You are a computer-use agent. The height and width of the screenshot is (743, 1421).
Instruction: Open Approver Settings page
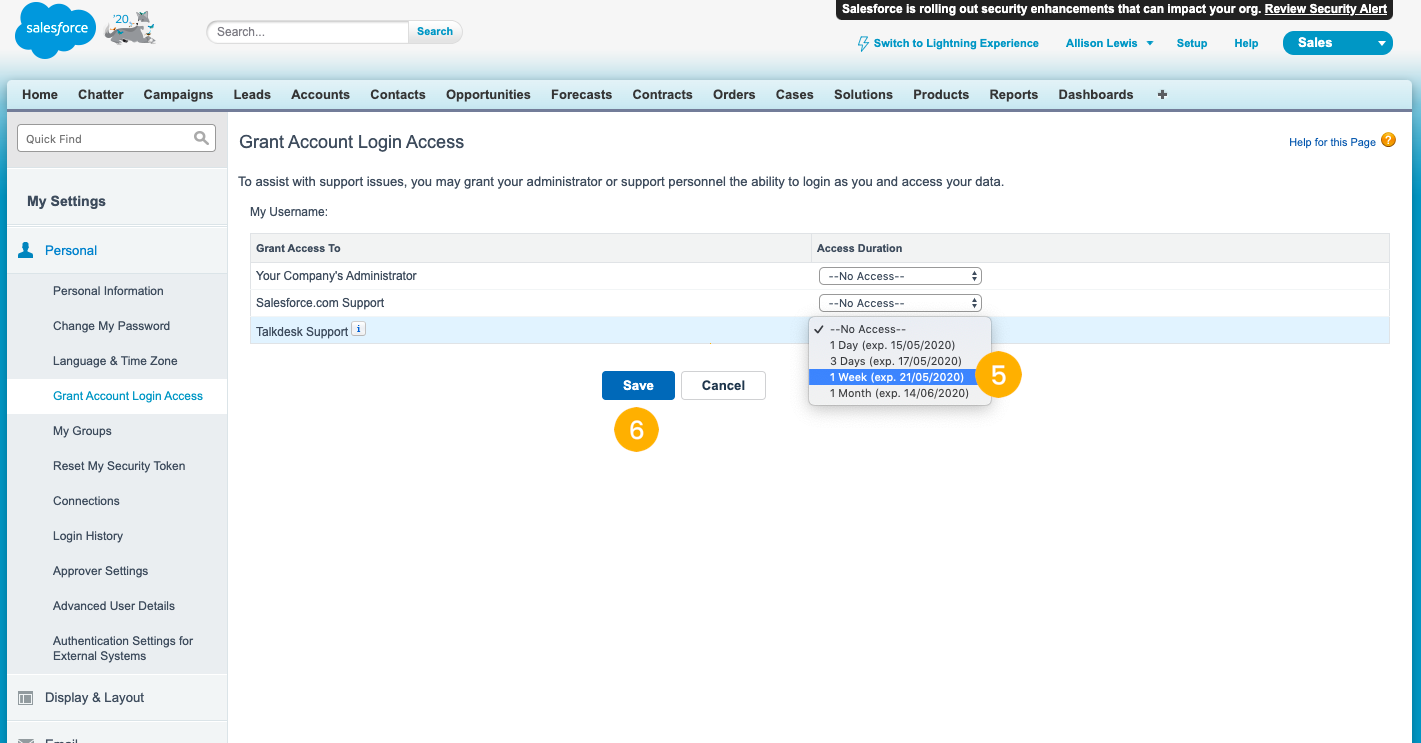100,571
